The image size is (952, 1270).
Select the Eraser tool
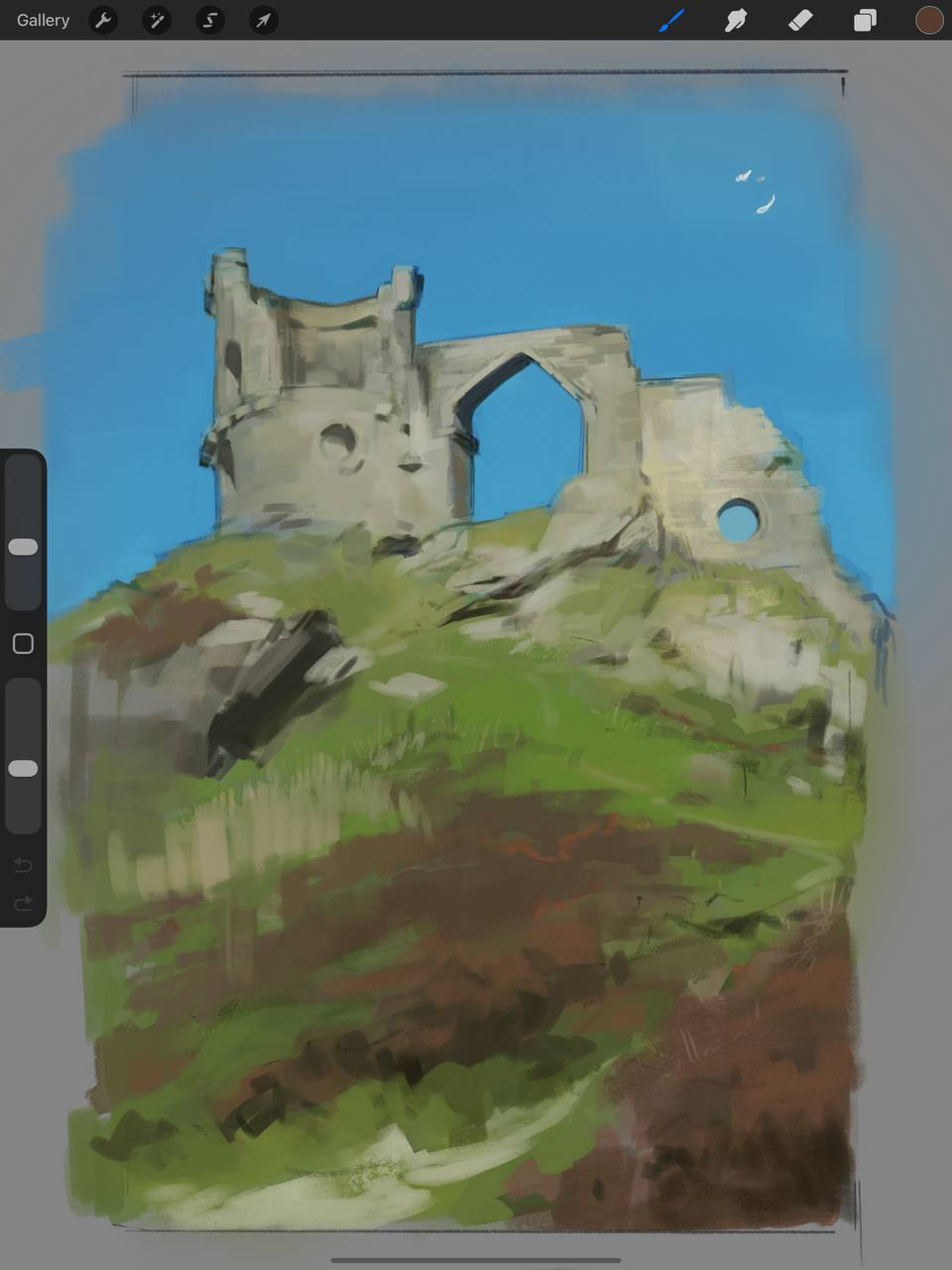coord(800,20)
